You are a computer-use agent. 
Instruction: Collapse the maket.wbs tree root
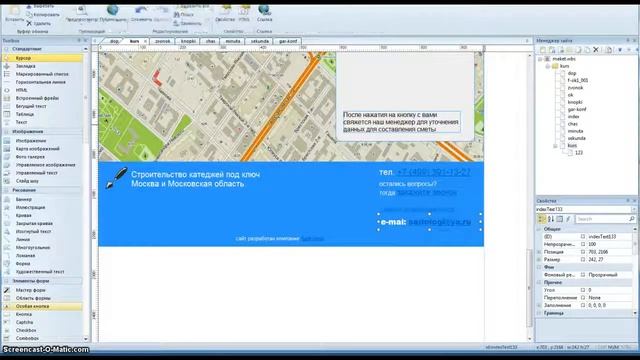point(540,59)
